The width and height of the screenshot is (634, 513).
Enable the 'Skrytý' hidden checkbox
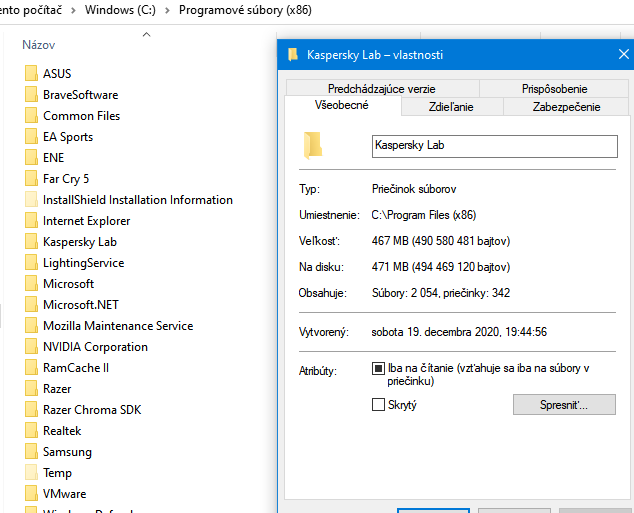click(x=378, y=405)
